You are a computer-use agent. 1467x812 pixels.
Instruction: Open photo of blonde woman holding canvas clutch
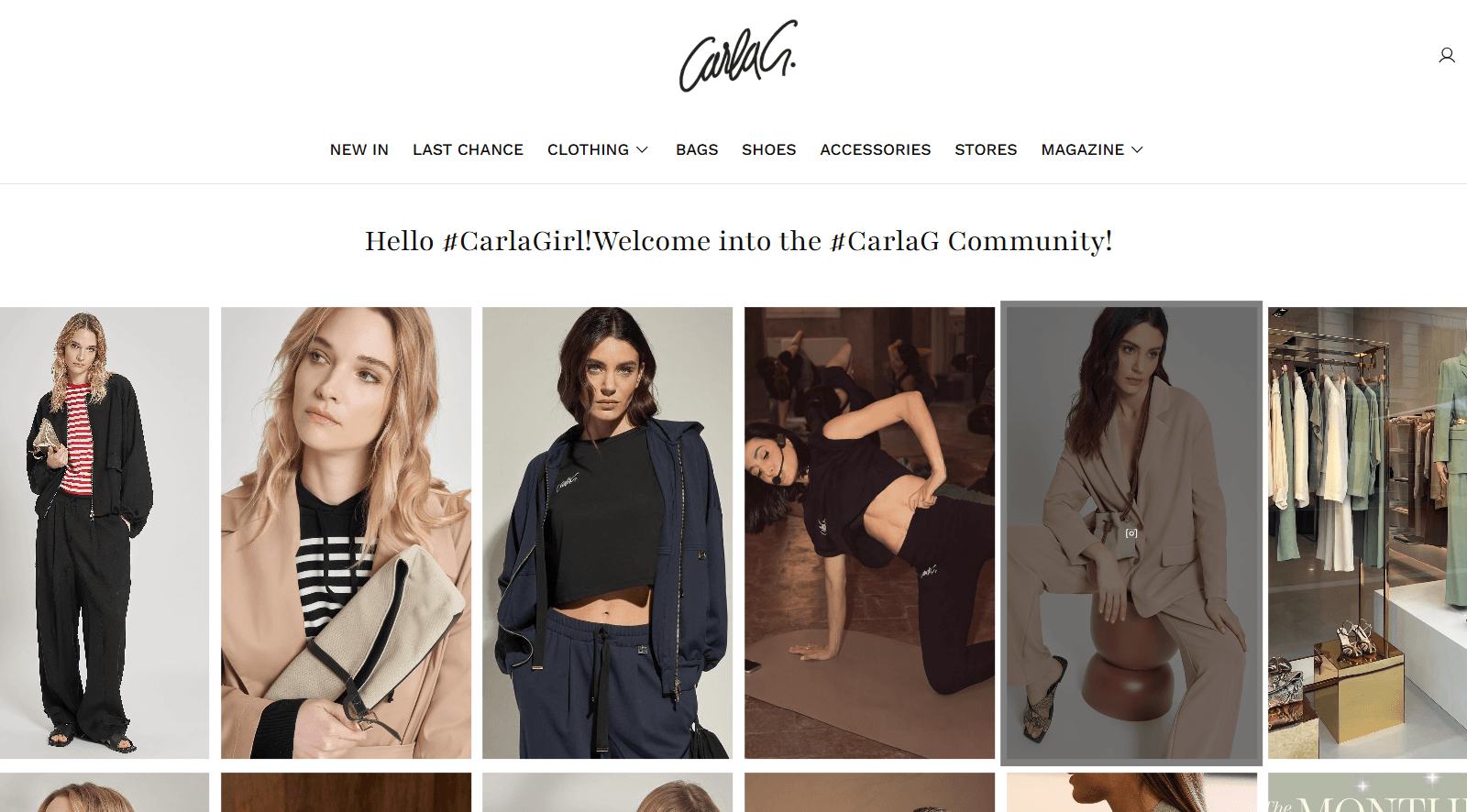click(x=346, y=532)
